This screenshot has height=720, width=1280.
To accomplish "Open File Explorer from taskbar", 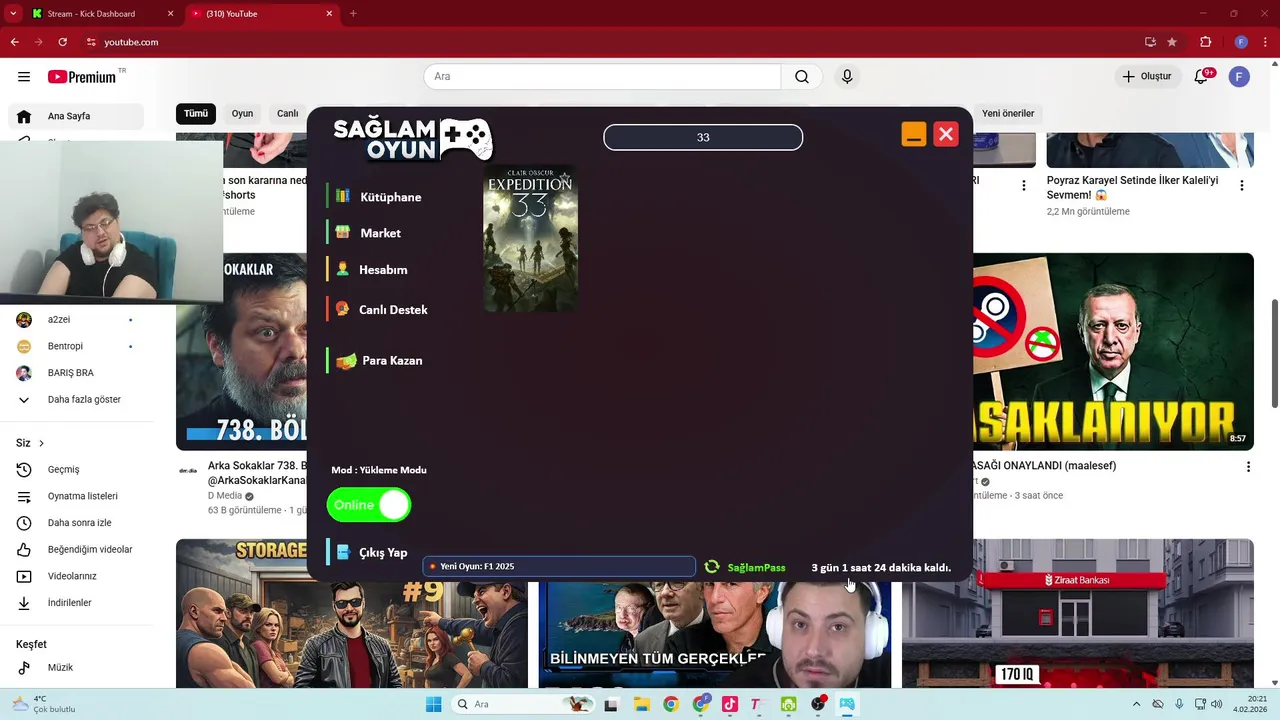I will point(640,704).
